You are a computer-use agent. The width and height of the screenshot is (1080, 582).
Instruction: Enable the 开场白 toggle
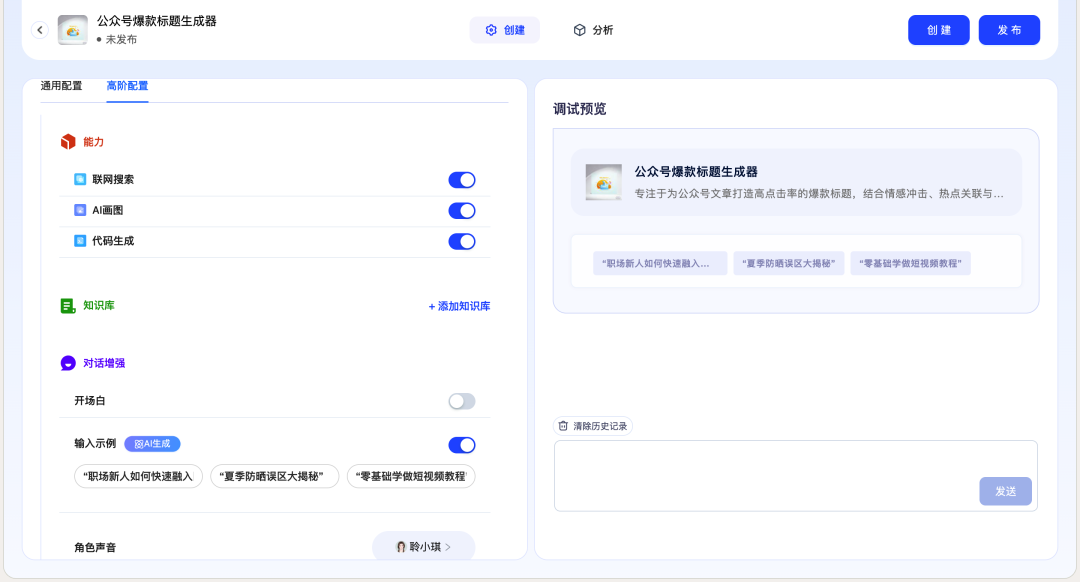pyautogui.click(x=461, y=400)
